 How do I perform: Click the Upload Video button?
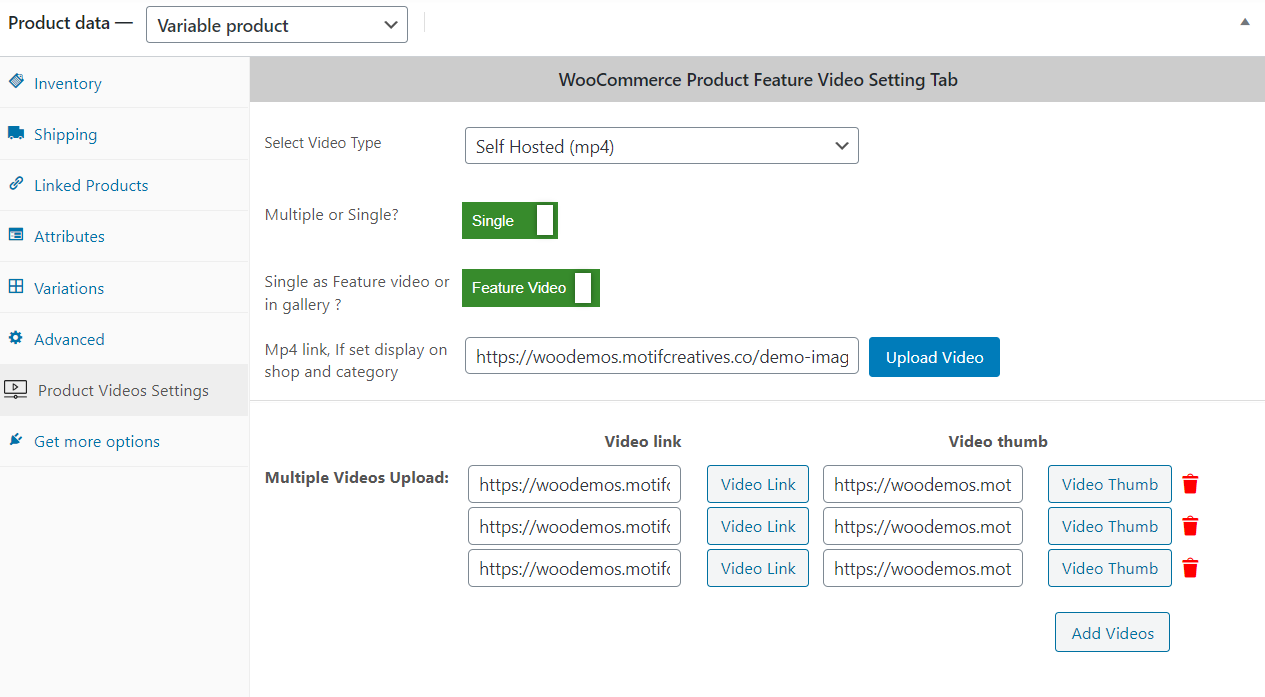tap(933, 357)
